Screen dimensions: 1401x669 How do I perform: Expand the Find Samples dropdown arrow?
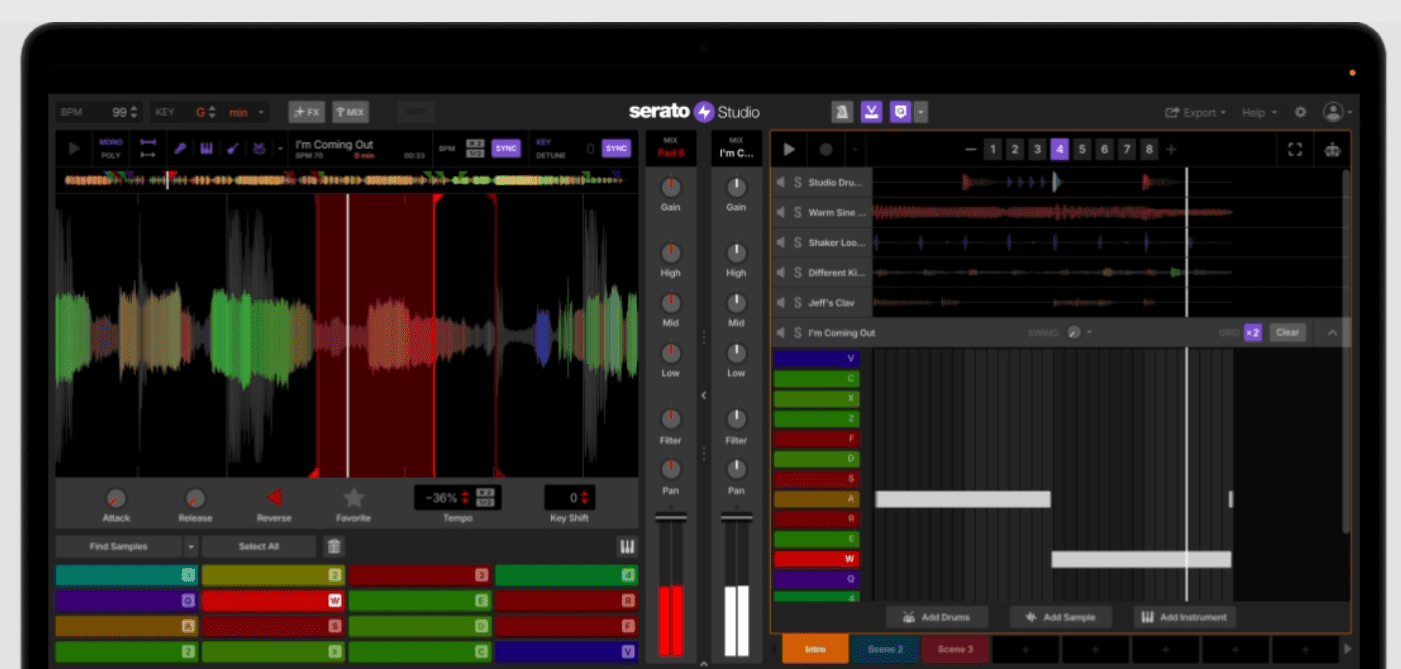point(190,547)
